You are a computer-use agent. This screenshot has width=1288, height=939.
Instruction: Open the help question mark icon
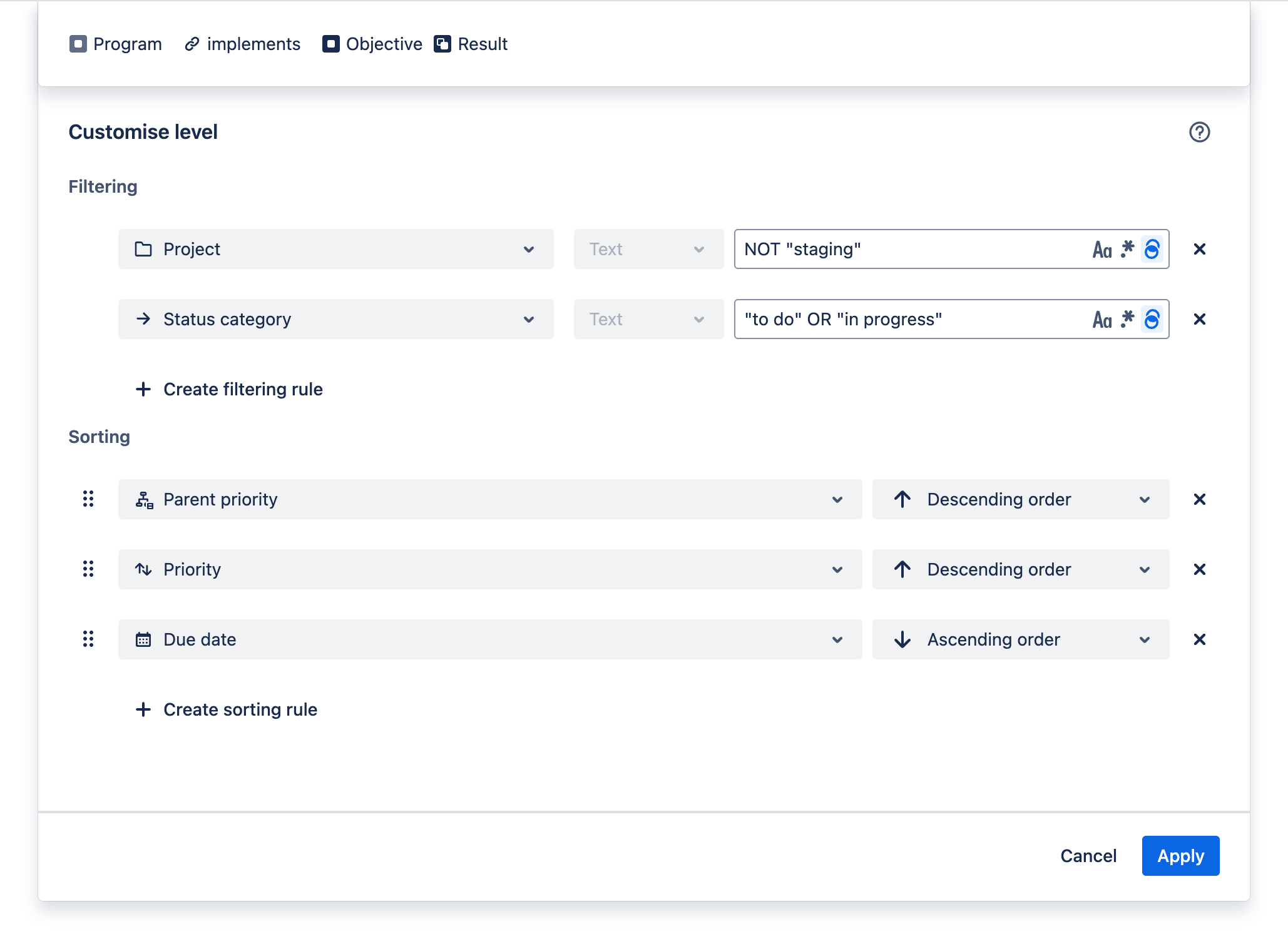pos(1199,132)
